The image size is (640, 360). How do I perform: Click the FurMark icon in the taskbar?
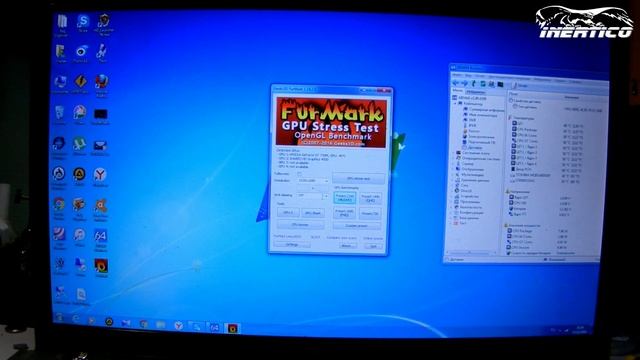click(232, 328)
